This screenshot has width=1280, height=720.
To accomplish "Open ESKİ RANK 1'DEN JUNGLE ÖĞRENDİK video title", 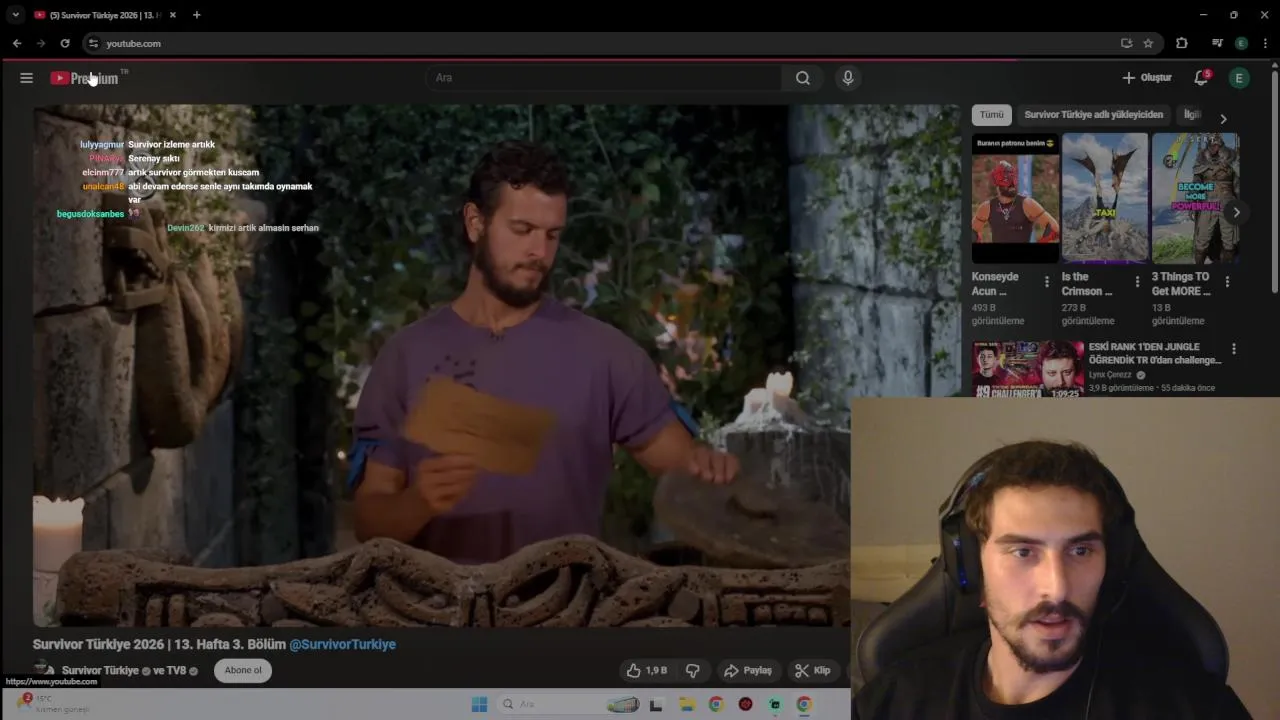I will [x=1155, y=354].
